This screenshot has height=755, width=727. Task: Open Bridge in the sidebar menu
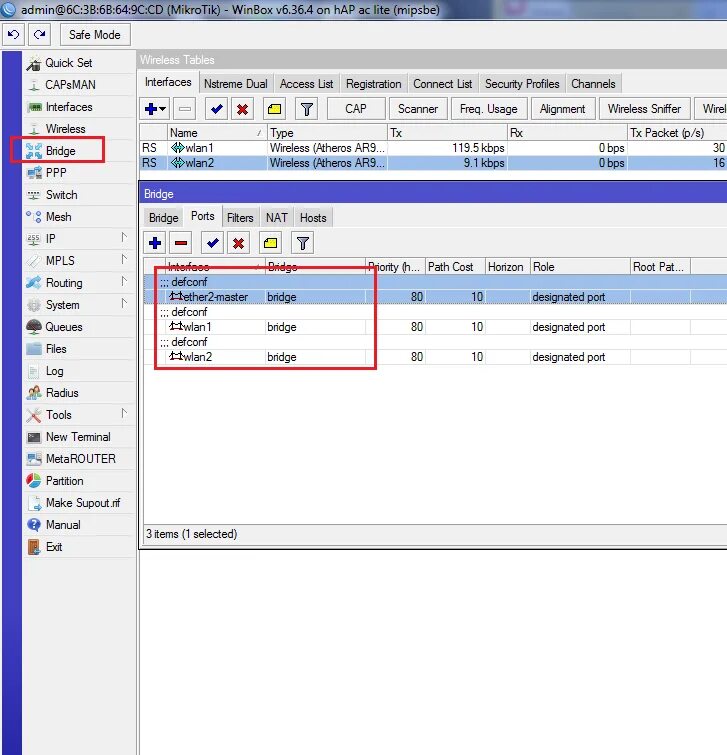click(x=61, y=151)
